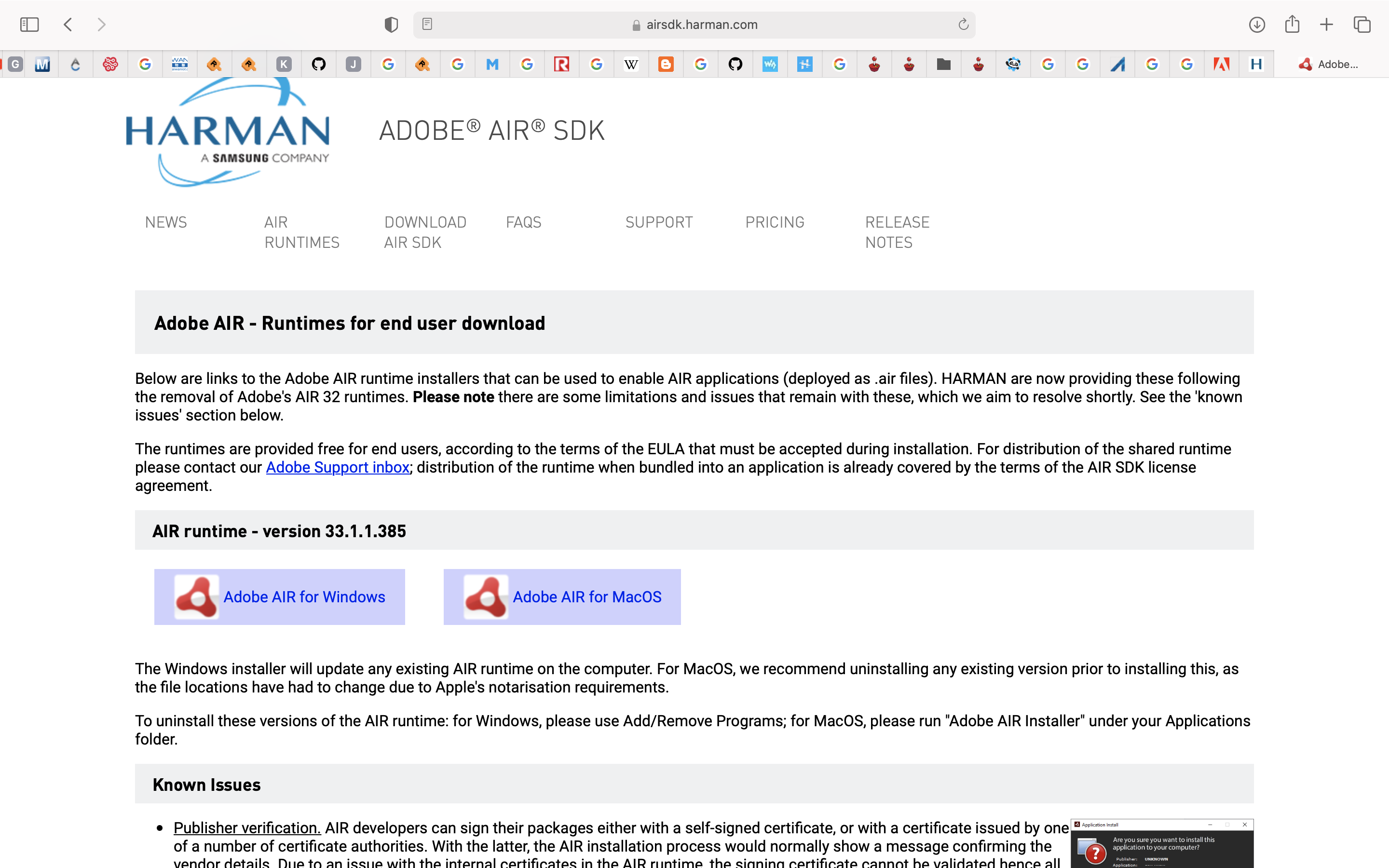Show tab overview icon
Screen dimensions: 1389x868
click(x=1362, y=25)
